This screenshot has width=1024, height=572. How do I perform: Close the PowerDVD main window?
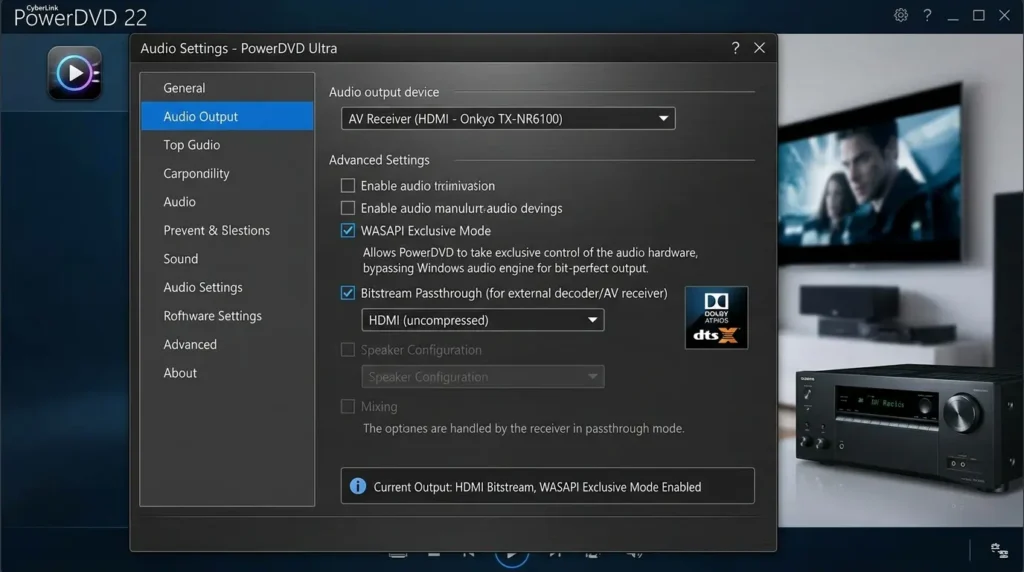[1004, 15]
